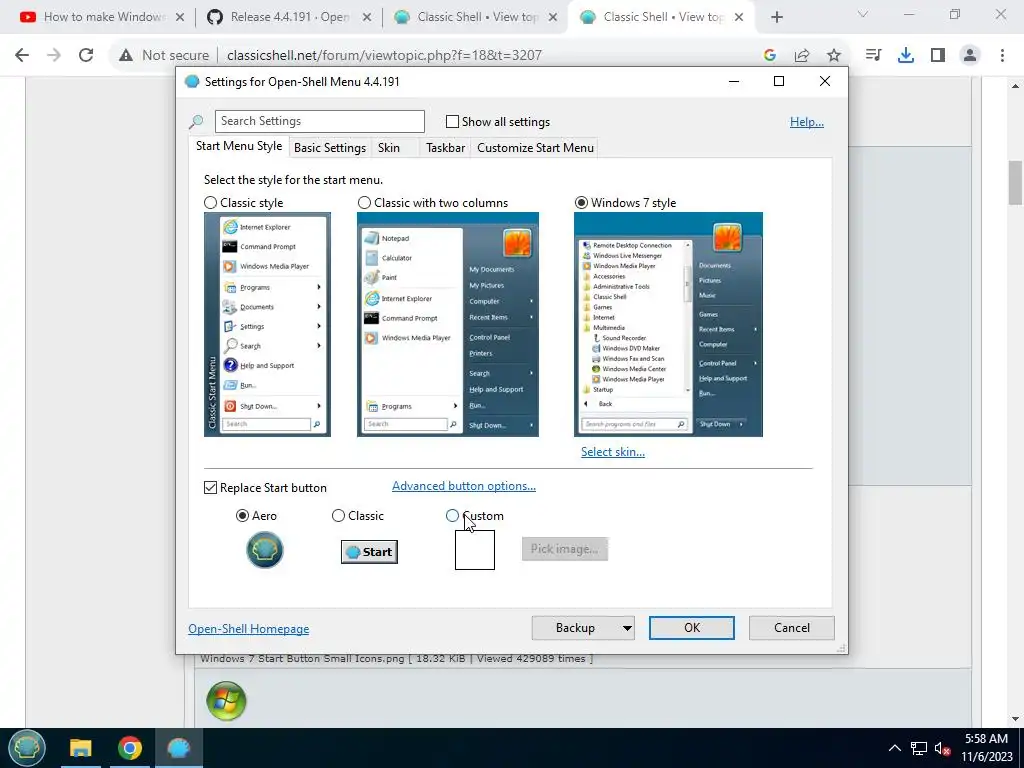Click the Aero shell button preview
Screen dimensions: 1024x768
click(x=264, y=550)
